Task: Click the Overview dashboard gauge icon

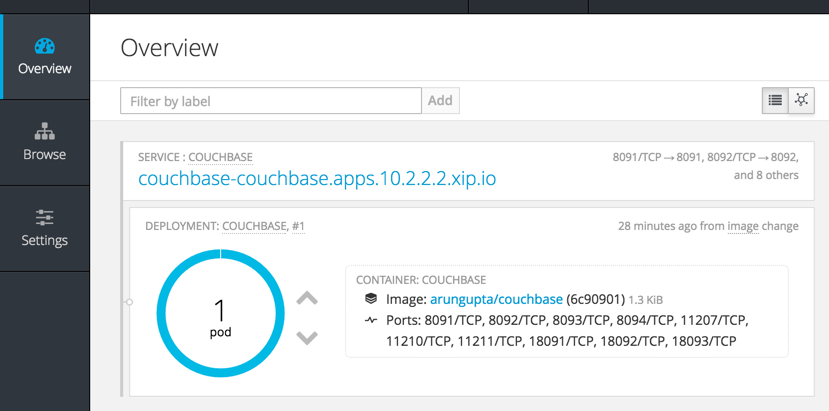Action: 44,46
